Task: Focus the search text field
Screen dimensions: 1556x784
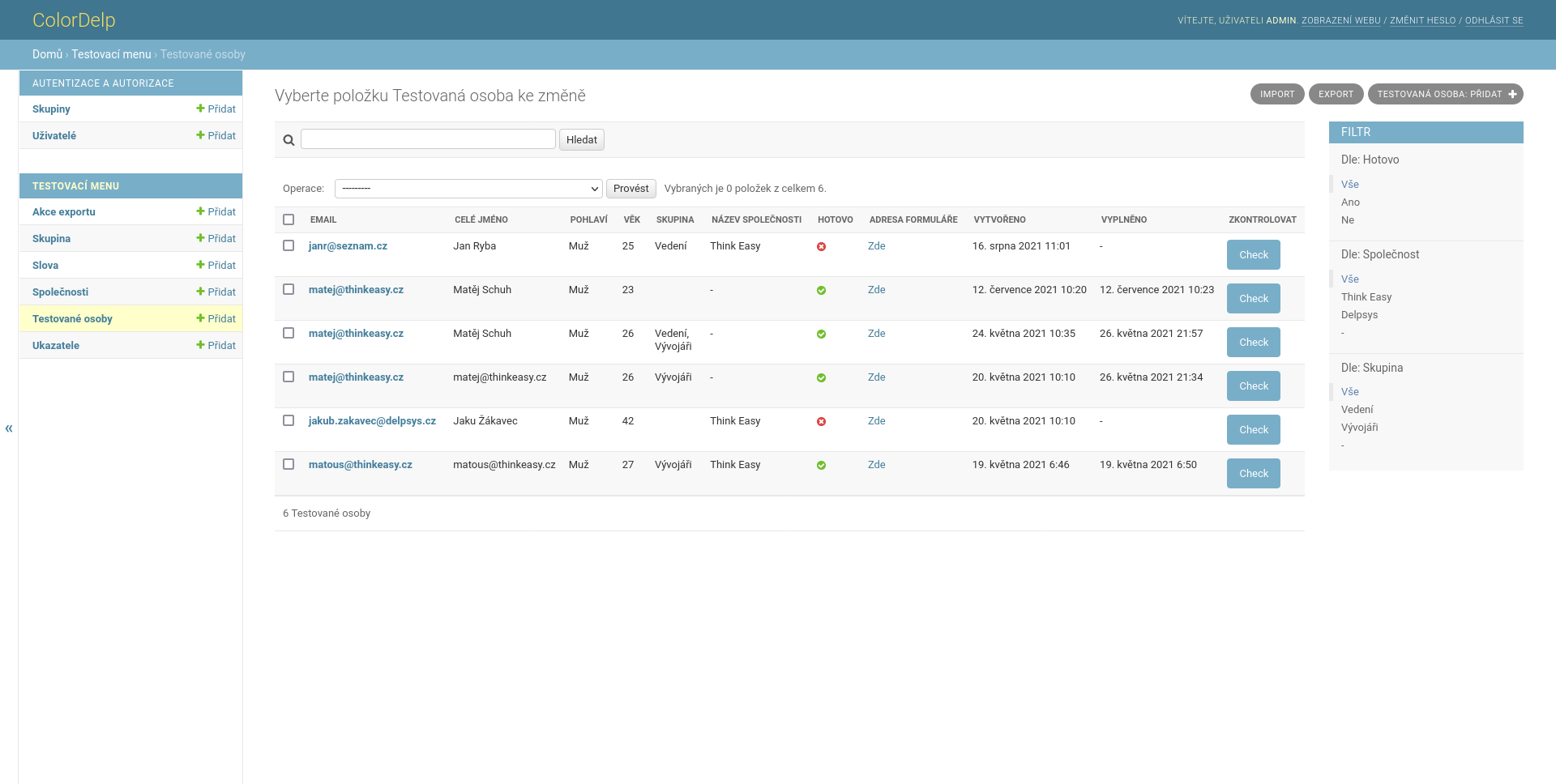Action: point(428,139)
